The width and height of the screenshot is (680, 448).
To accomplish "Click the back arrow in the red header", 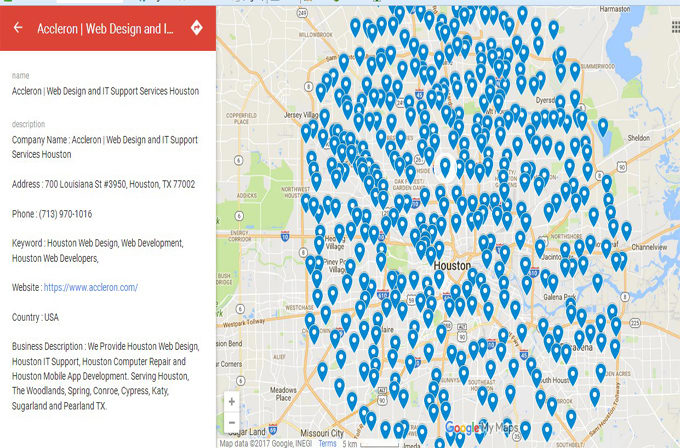I will pos(18,28).
